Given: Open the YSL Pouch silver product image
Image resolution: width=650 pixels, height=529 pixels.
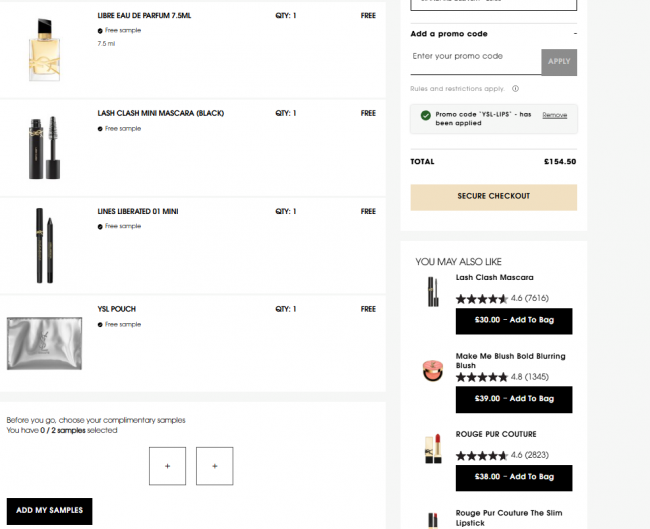Looking at the screenshot, I should pos(44,343).
